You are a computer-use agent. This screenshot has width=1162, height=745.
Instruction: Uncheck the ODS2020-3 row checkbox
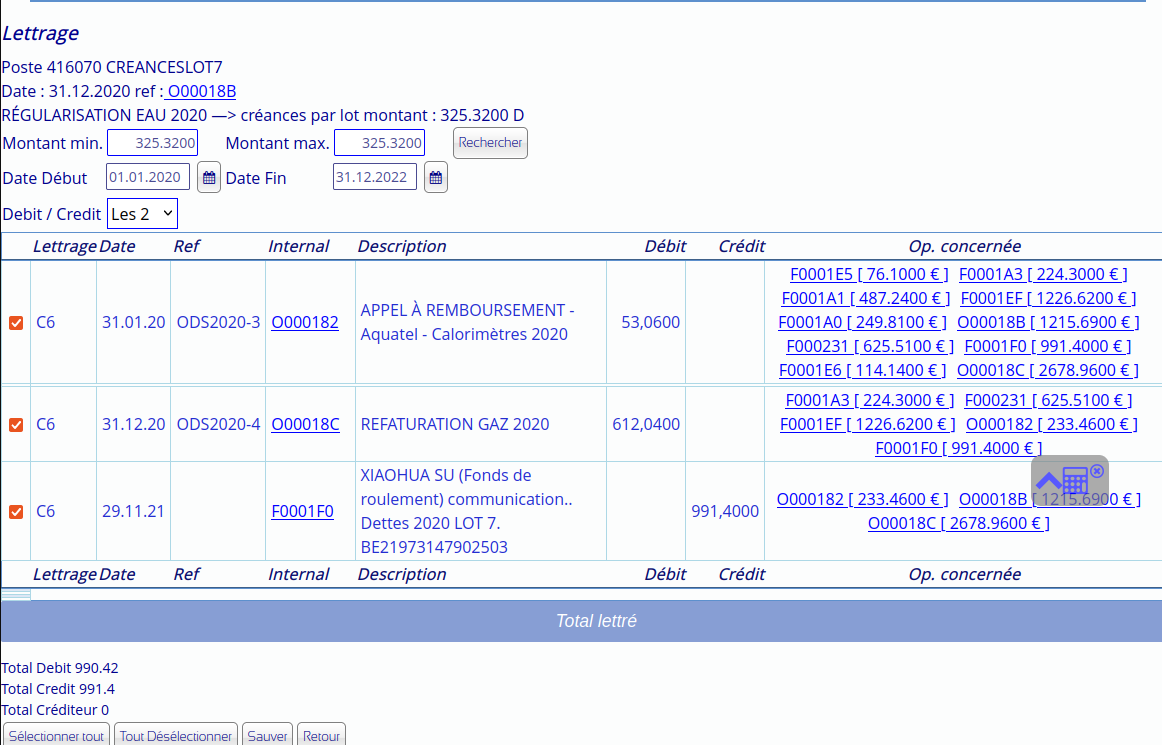point(16,323)
